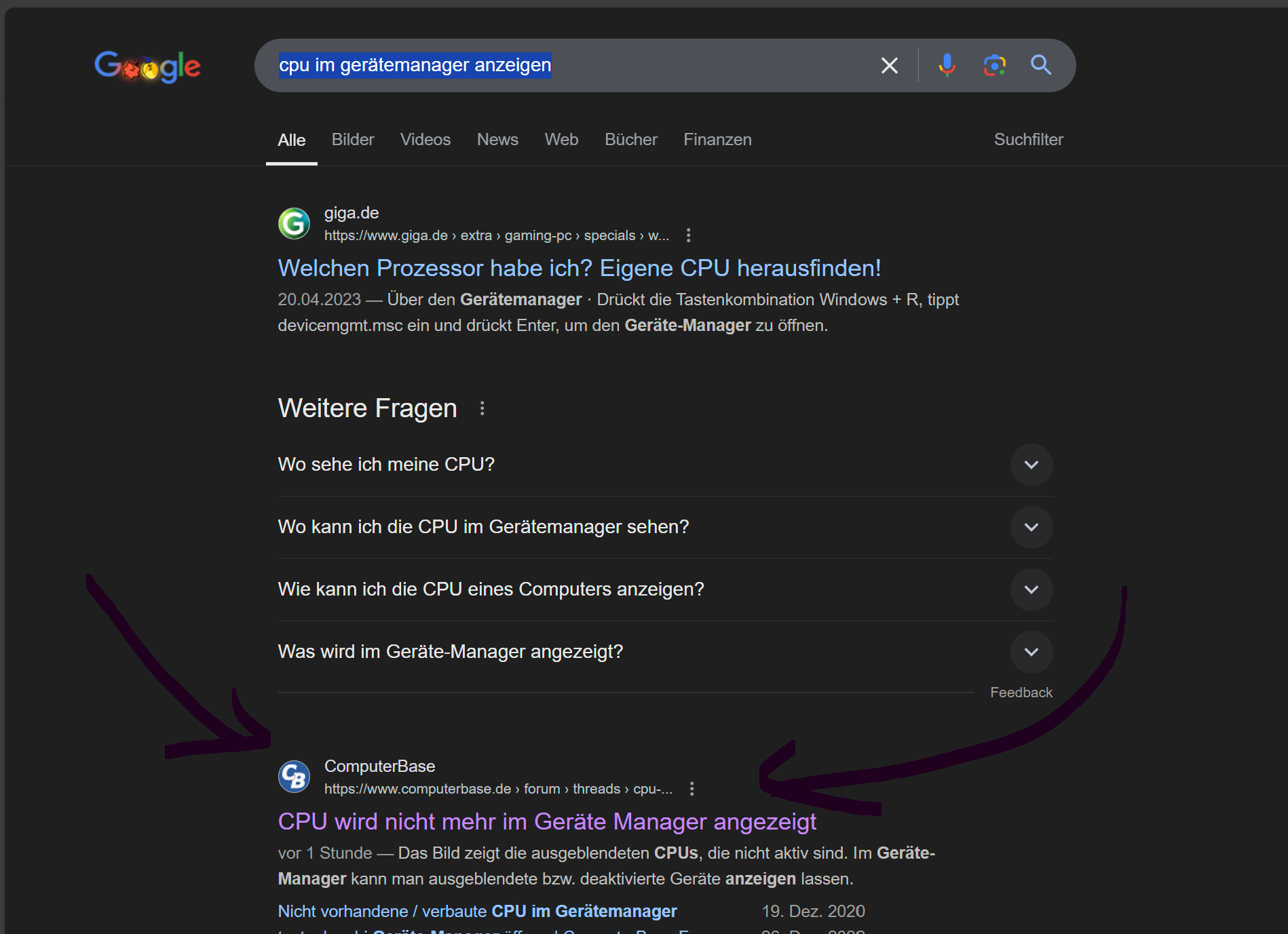This screenshot has width=1288, height=934.
Task: Expand 'Wie kann ich die CPU eines Computers anzeigen?'
Action: [x=665, y=589]
